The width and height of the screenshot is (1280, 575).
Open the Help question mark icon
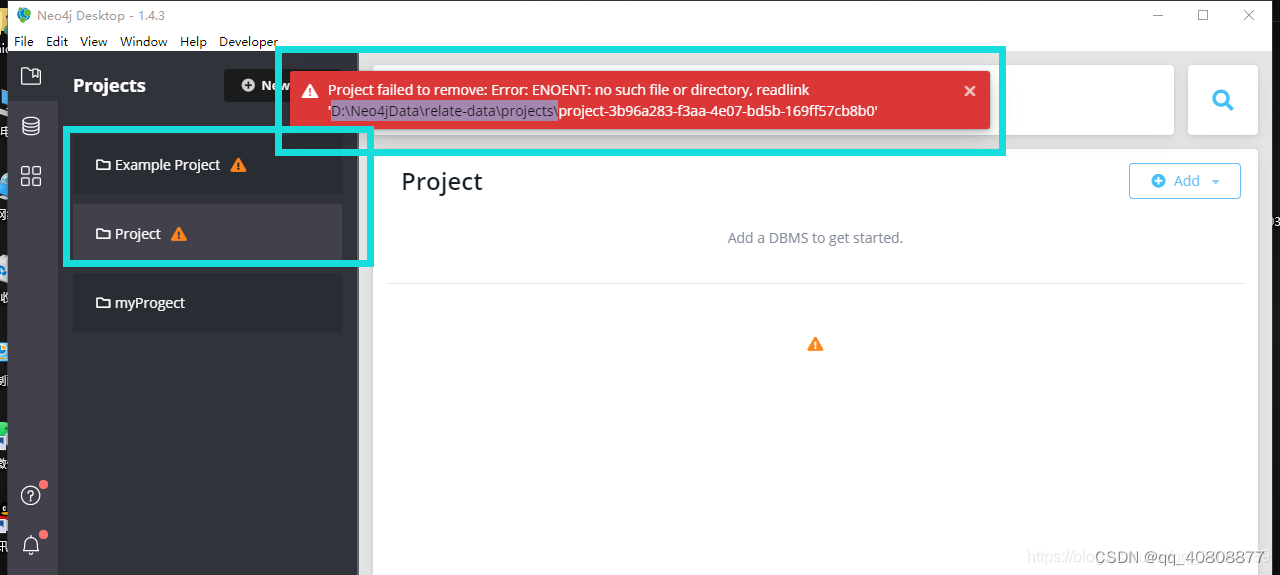click(x=31, y=495)
